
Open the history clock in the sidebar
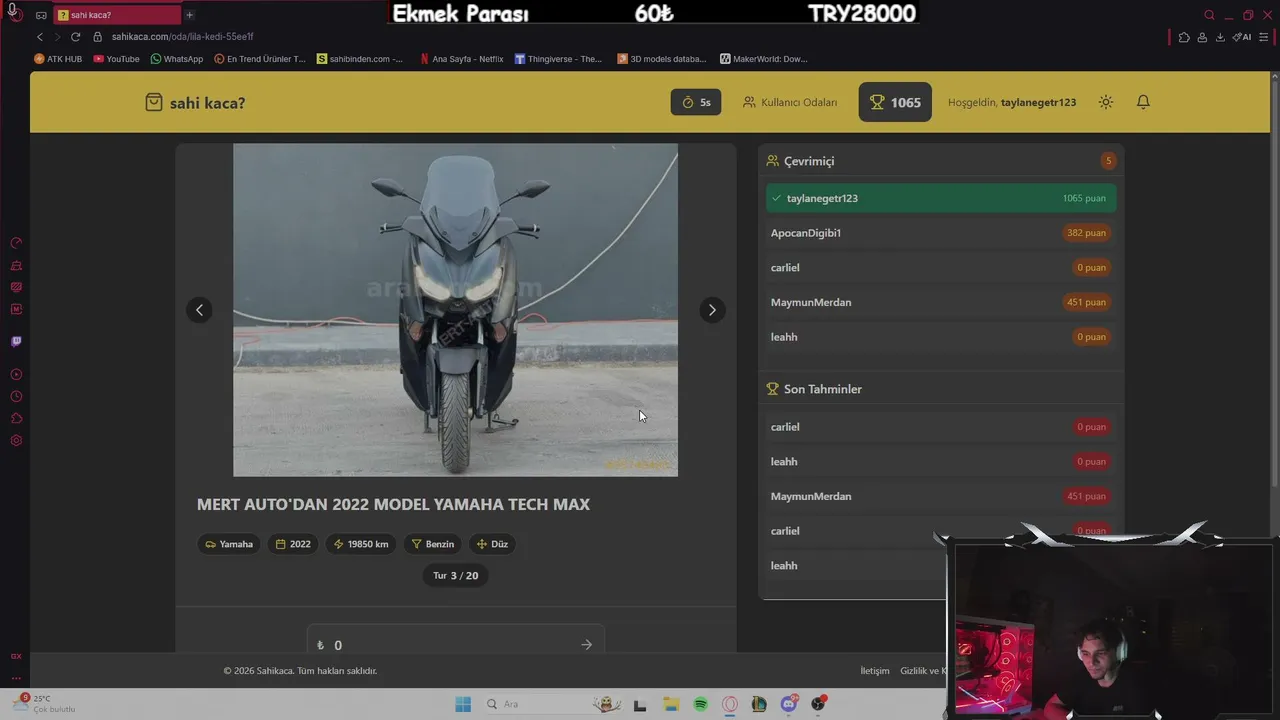point(16,397)
